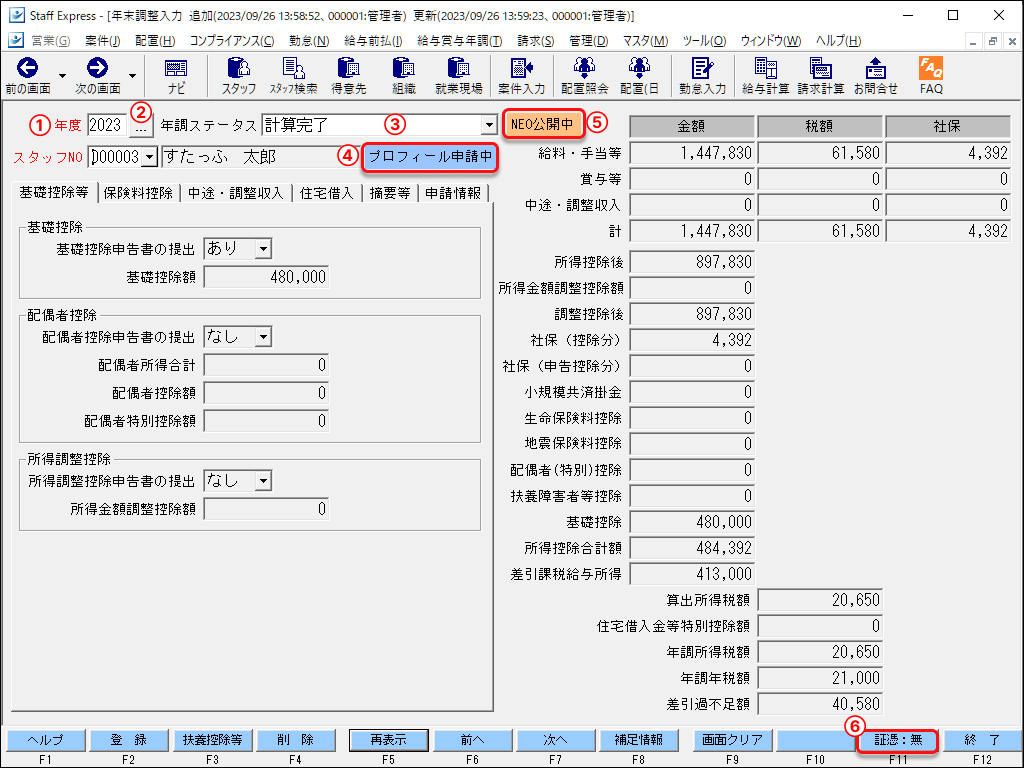Open the コンプライアンス(C) menu
1024x768 pixels.
pos(232,40)
